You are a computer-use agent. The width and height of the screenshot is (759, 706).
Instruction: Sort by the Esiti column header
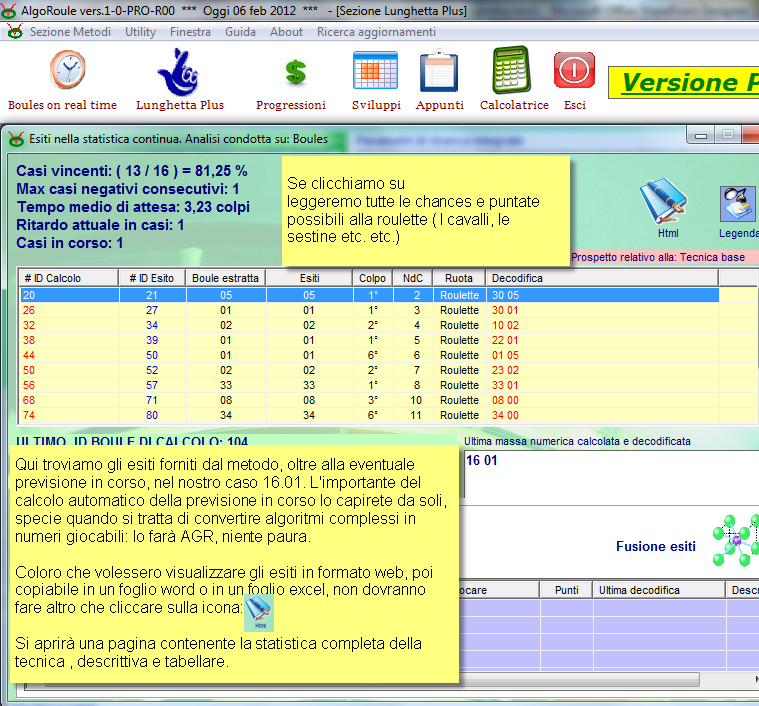[309, 278]
